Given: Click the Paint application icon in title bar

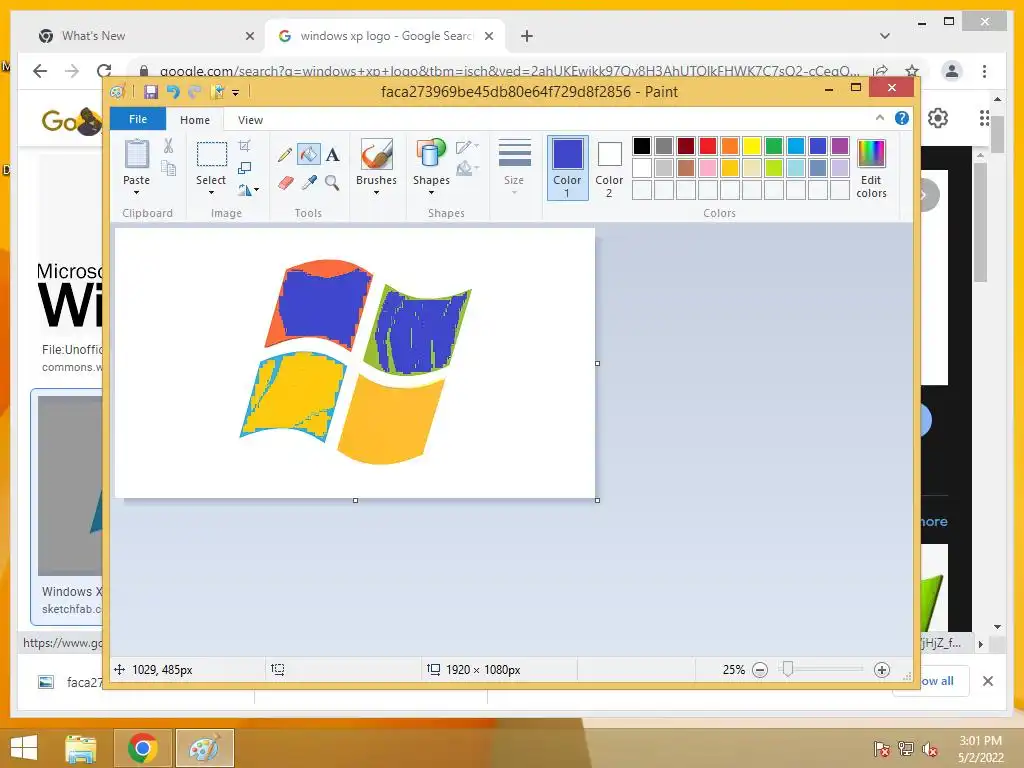Looking at the screenshot, I should (118, 92).
